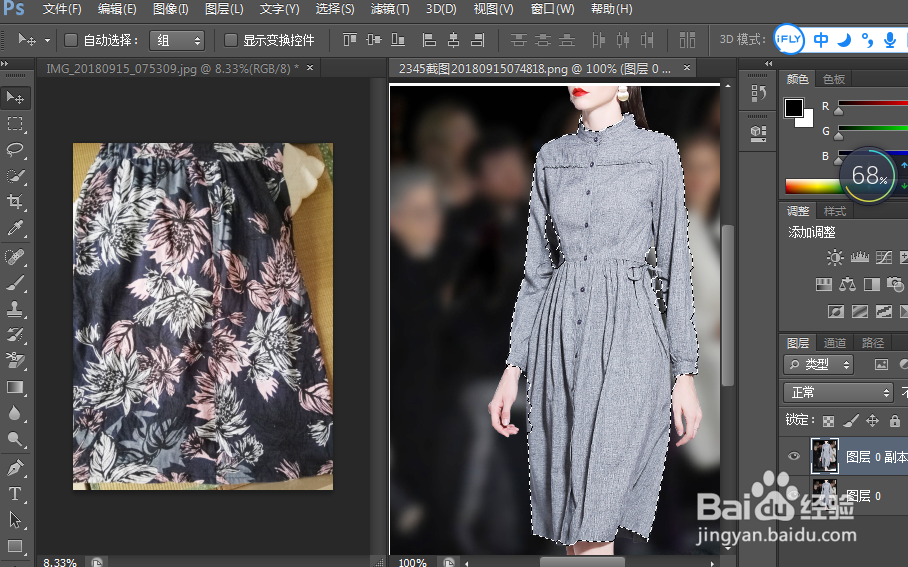The width and height of the screenshot is (908, 567).
Task: Click the align top edges icon
Action: tap(350, 40)
